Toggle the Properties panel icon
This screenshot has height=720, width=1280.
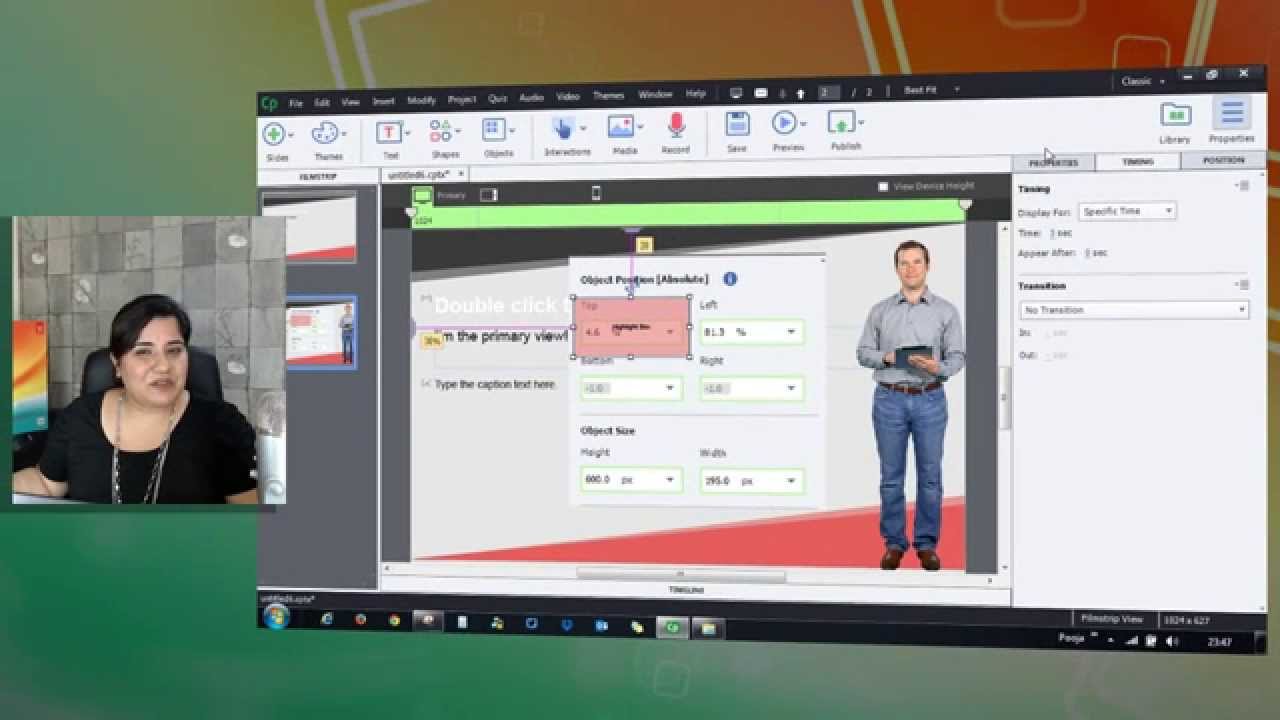[1232, 113]
